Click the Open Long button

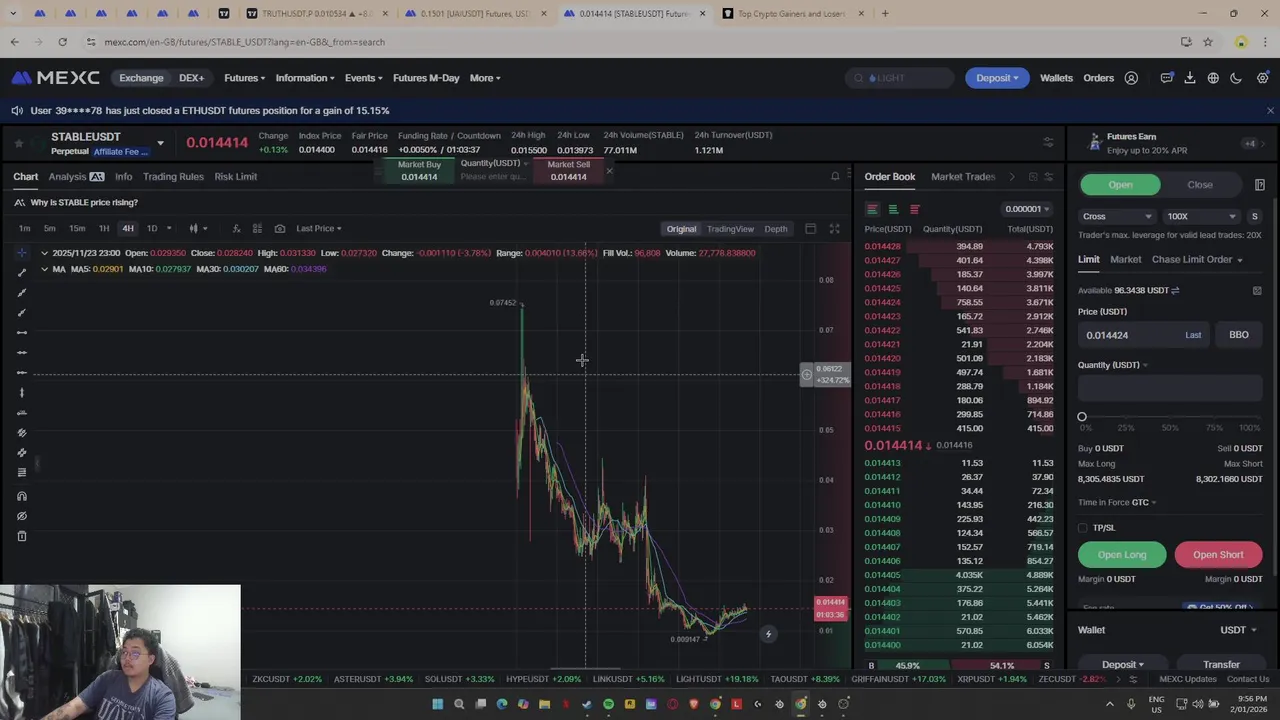pos(1122,555)
